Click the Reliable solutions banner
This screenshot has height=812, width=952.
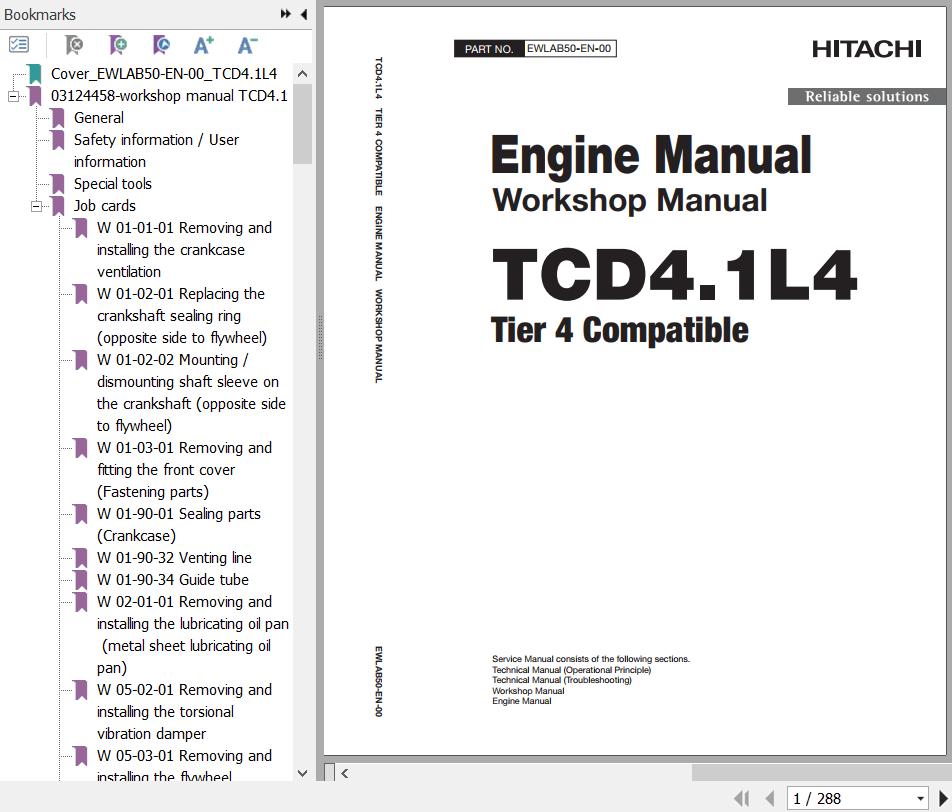(x=866, y=97)
